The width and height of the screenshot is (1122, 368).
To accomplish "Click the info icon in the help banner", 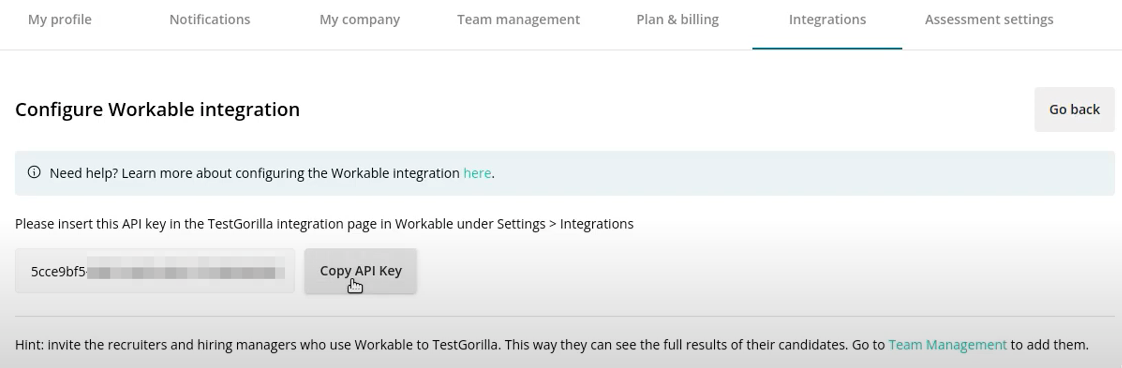I will pos(34,173).
